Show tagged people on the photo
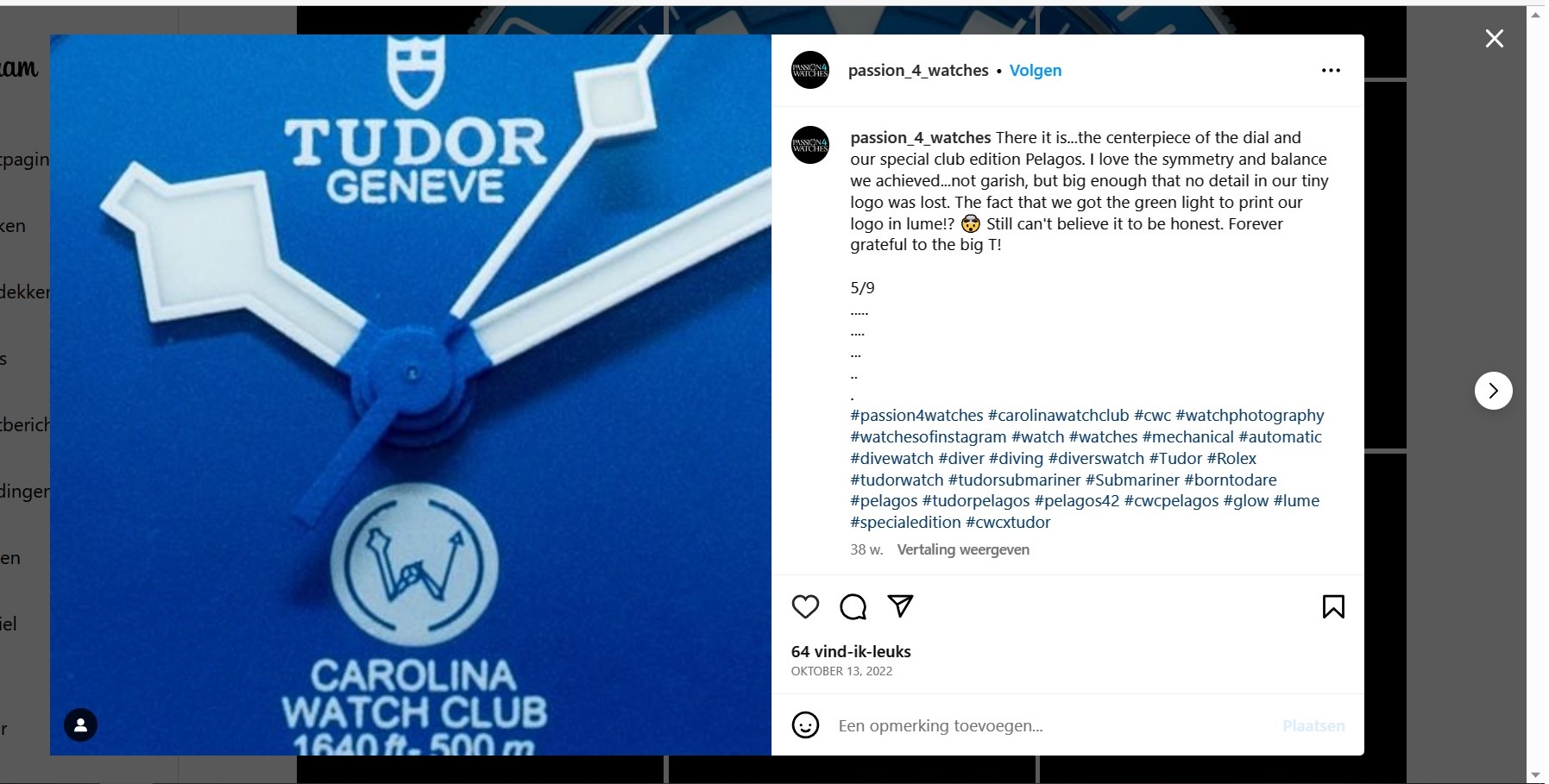The image size is (1549, 784). 81,725
